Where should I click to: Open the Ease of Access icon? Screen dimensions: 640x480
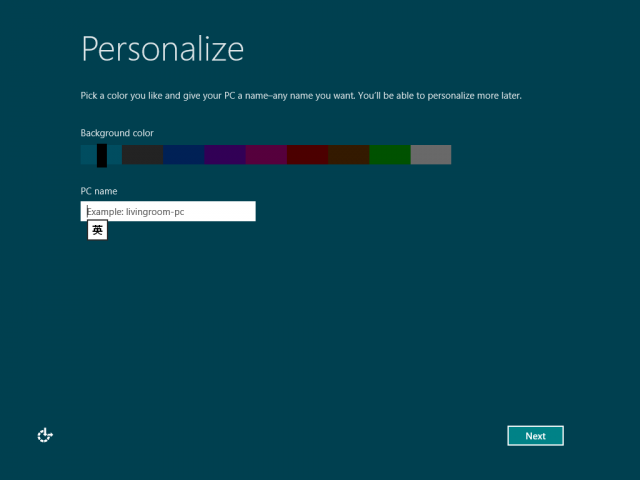45,435
